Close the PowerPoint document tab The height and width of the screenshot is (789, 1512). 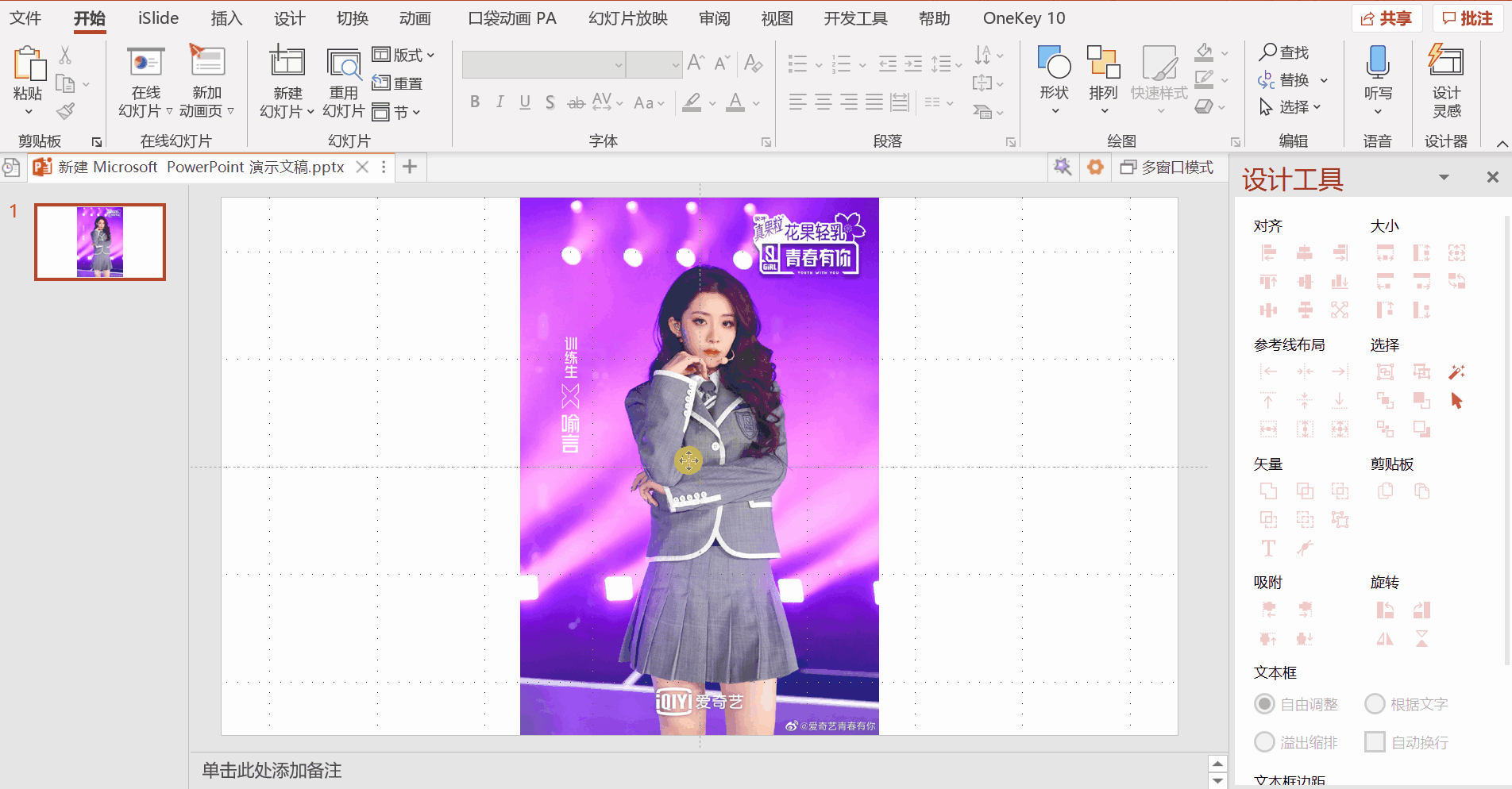362,167
